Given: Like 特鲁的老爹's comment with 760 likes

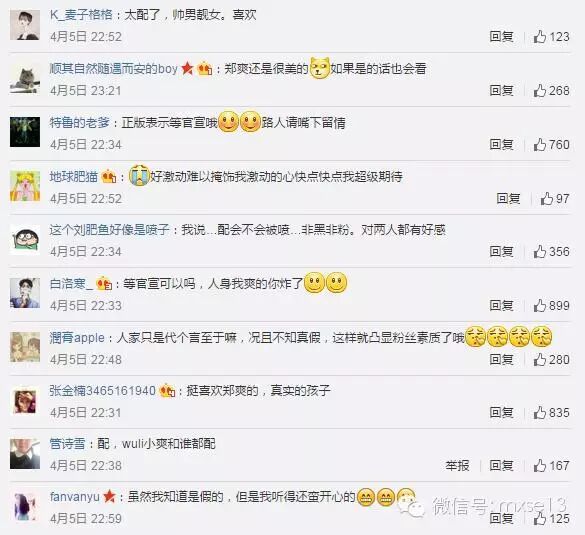Looking at the screenshot, I should [x=539, y=144].
